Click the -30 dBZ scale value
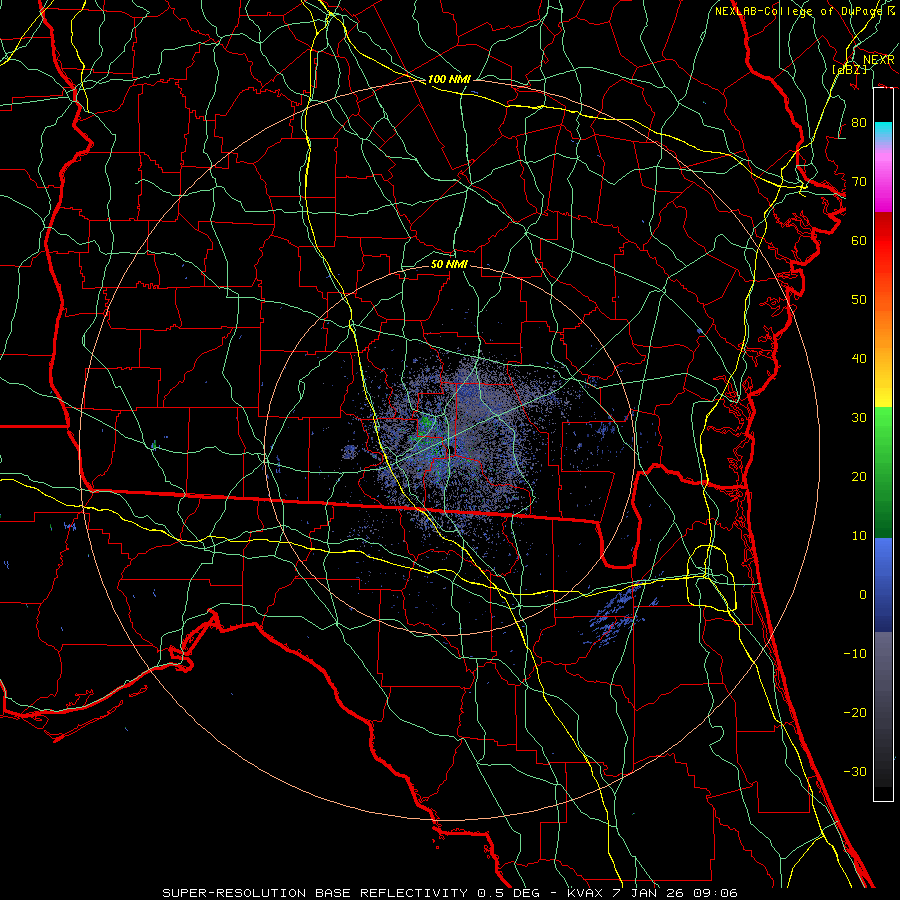 [x=855, y=771]
